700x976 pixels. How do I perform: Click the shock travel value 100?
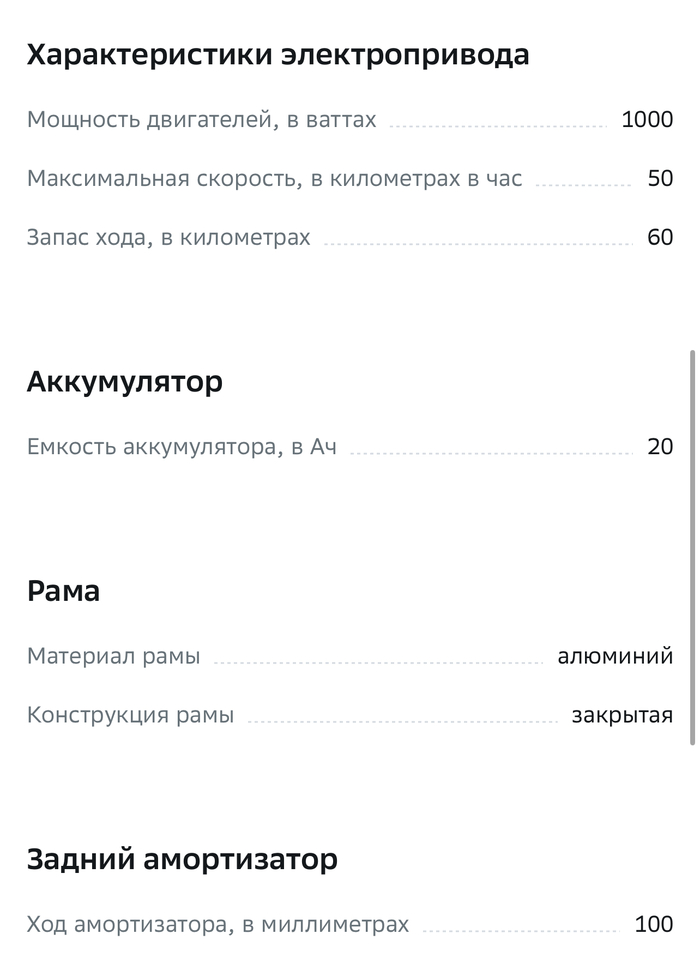(654, 925)
